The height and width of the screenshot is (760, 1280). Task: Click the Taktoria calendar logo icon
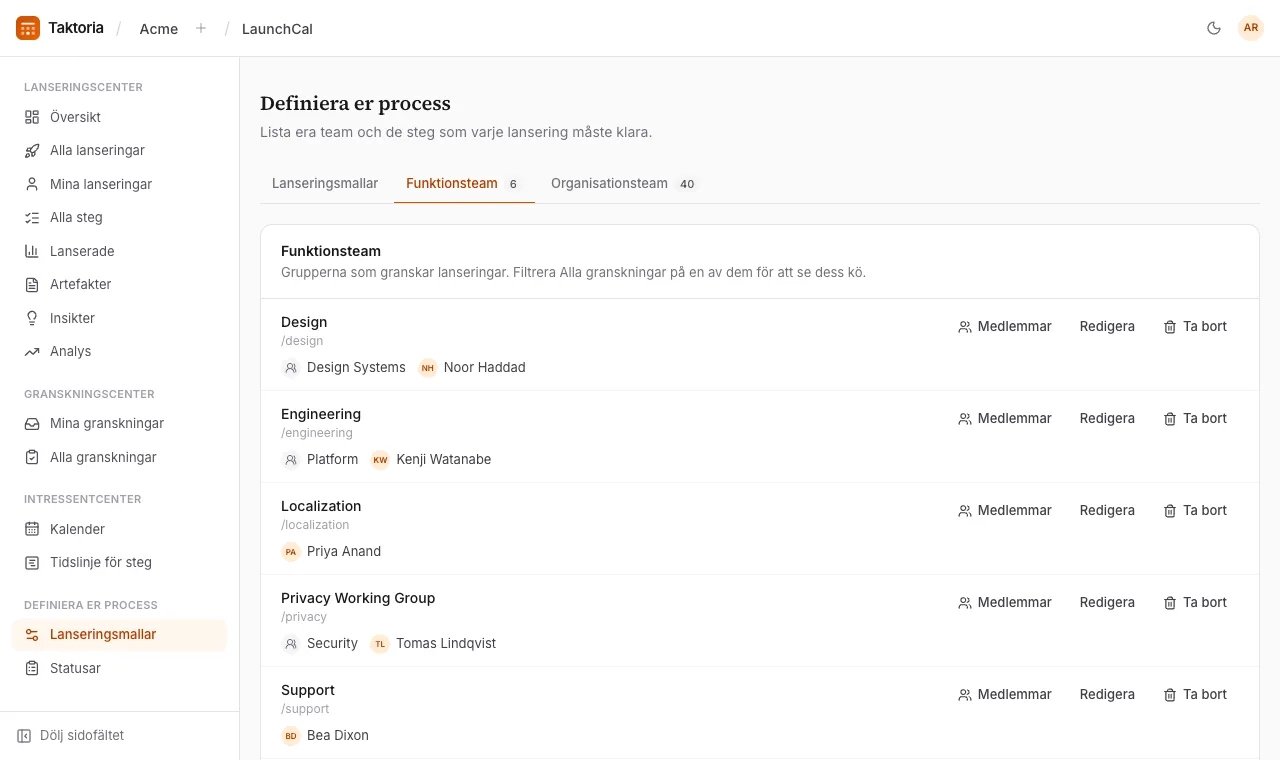pyautogui.click(x=28, y=28)
